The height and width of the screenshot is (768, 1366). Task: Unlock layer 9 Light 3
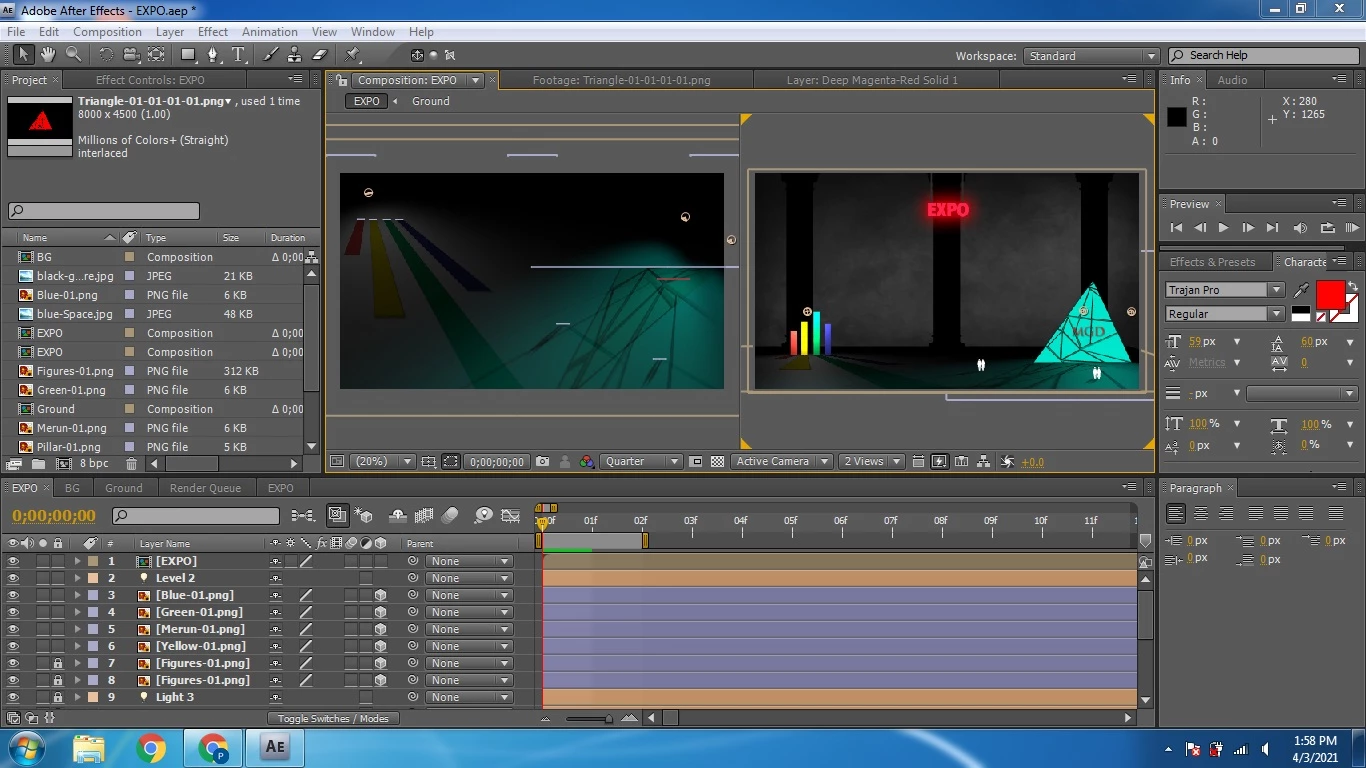tap(57, 697)
